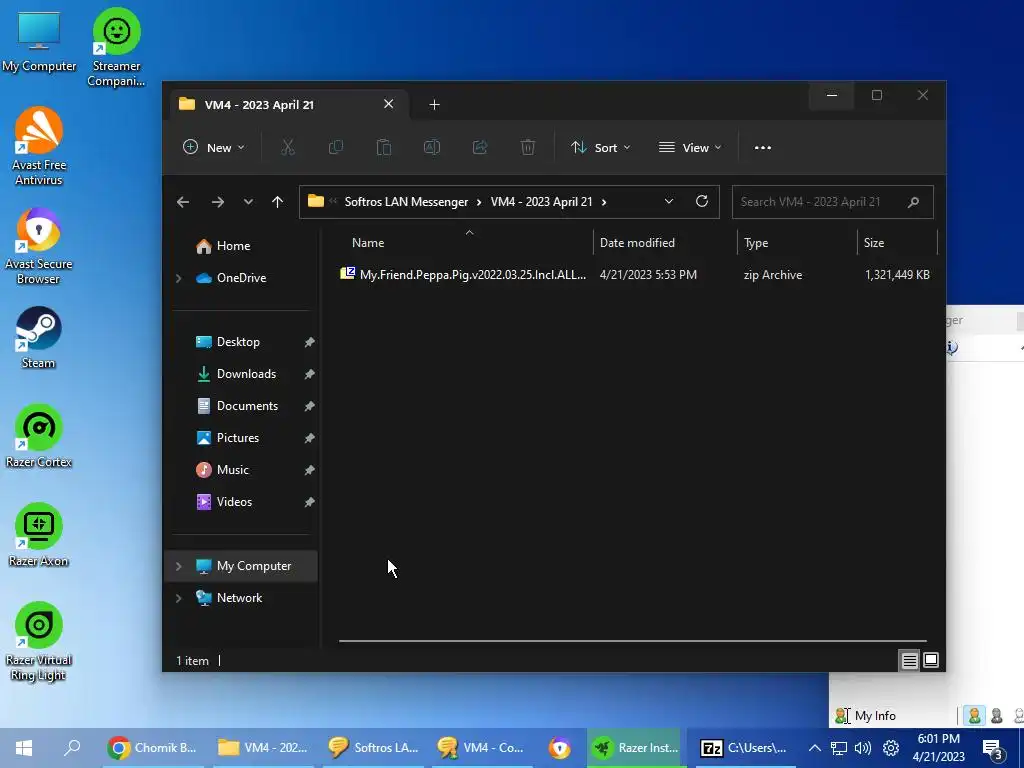Sort by Name column header
Viewport: 1024px width, 768px height.
click(x=466, y=243)
